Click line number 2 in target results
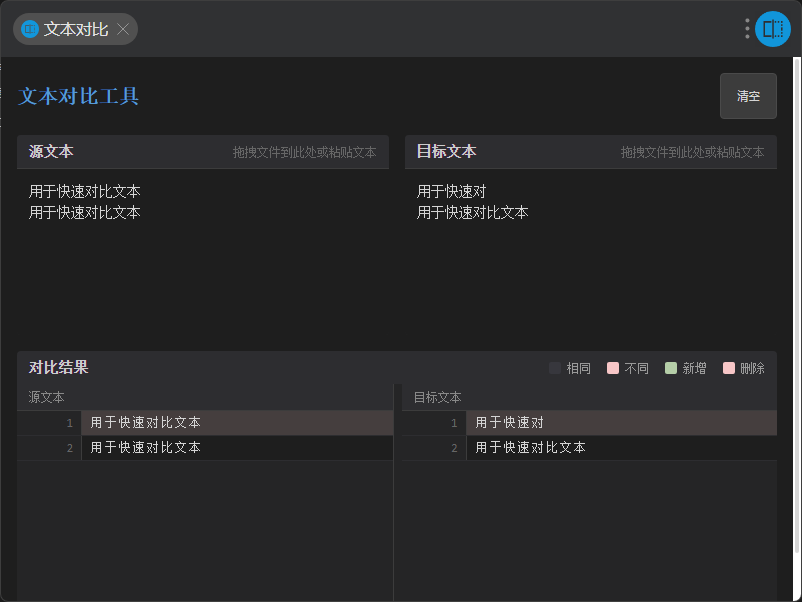 [x=454, y=448]
